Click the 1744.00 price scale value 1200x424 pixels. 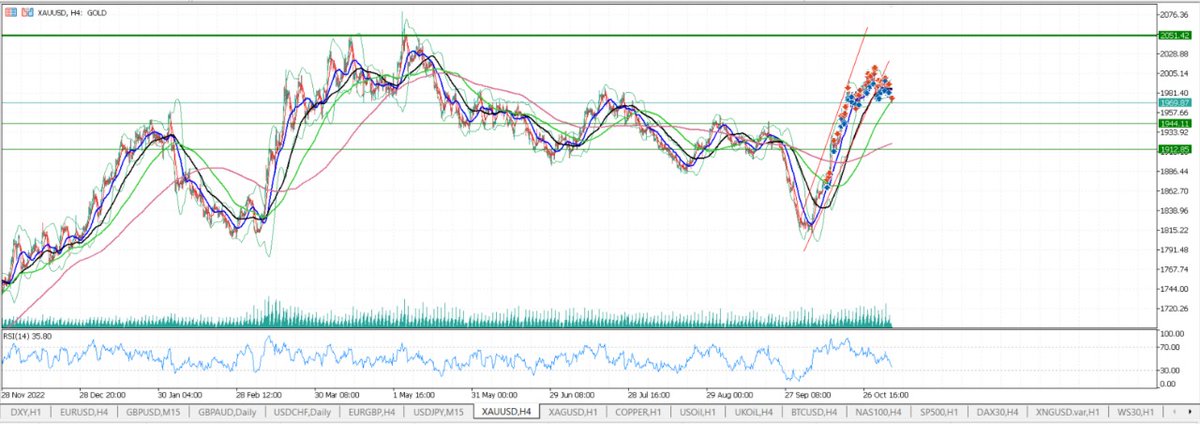[1174, 289]
